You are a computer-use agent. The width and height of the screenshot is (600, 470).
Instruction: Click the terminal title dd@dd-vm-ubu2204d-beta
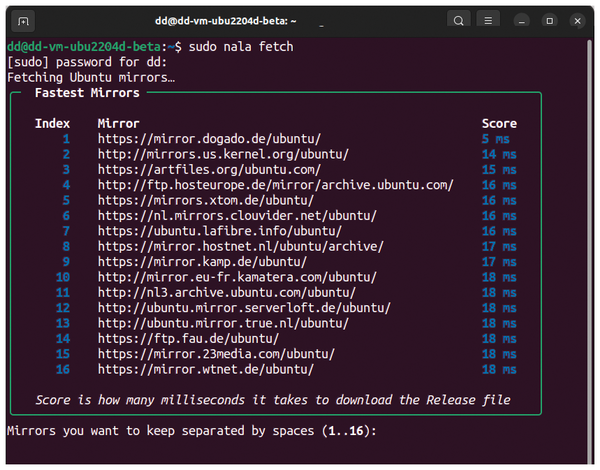[x=225, y=21]
